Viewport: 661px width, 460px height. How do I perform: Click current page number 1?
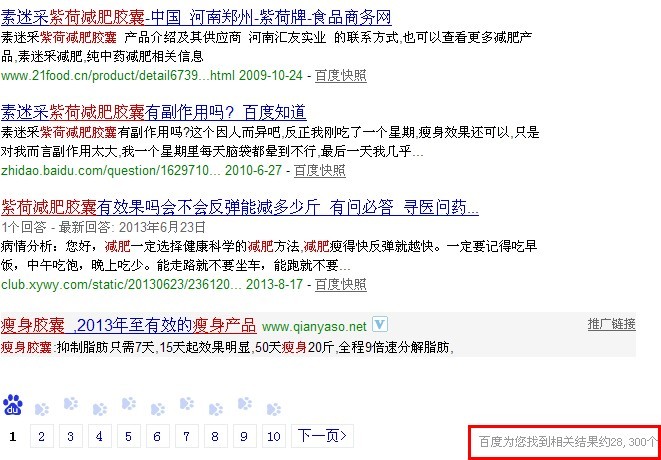[13, 436]
